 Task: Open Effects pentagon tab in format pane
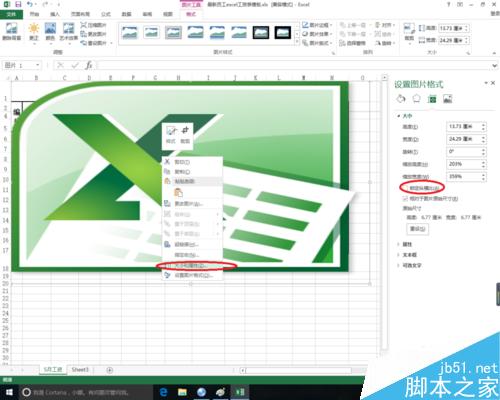416,99
